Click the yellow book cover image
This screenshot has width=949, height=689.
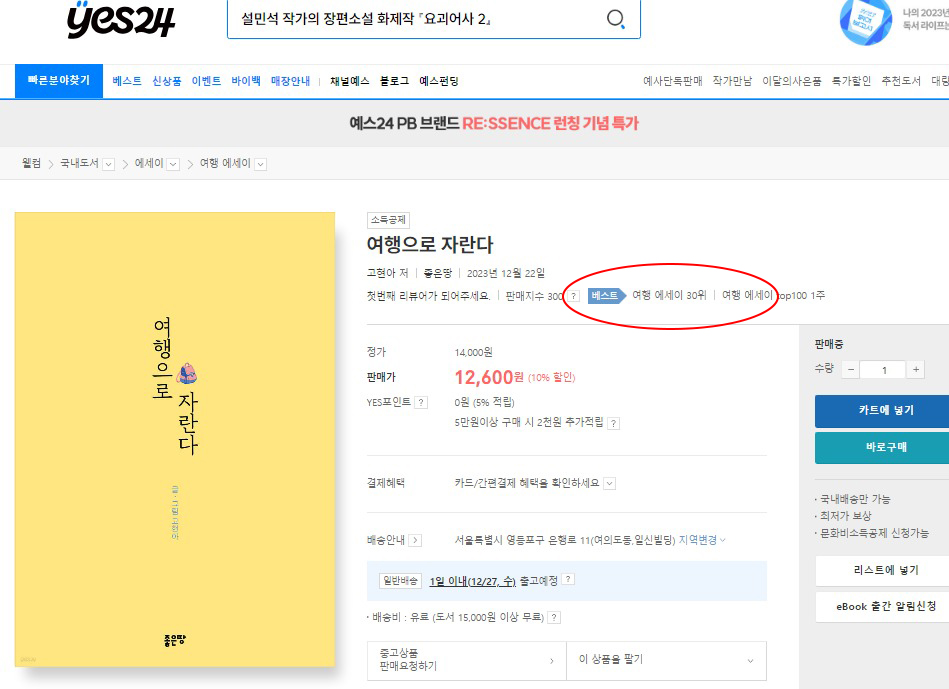175,440
